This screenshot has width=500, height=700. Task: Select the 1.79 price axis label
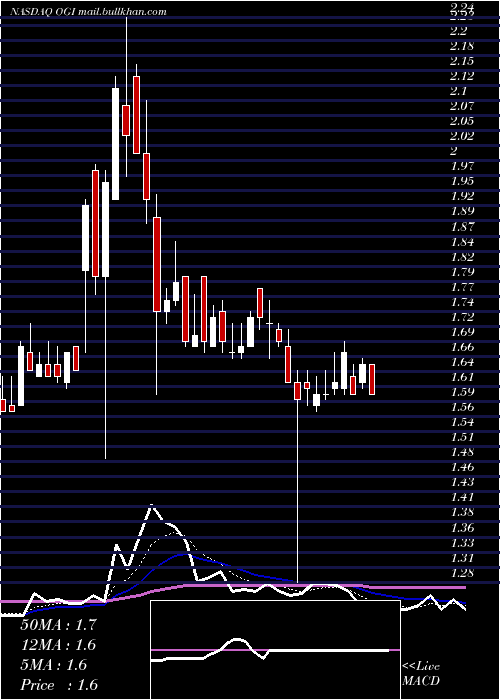[x=462, y=272]
